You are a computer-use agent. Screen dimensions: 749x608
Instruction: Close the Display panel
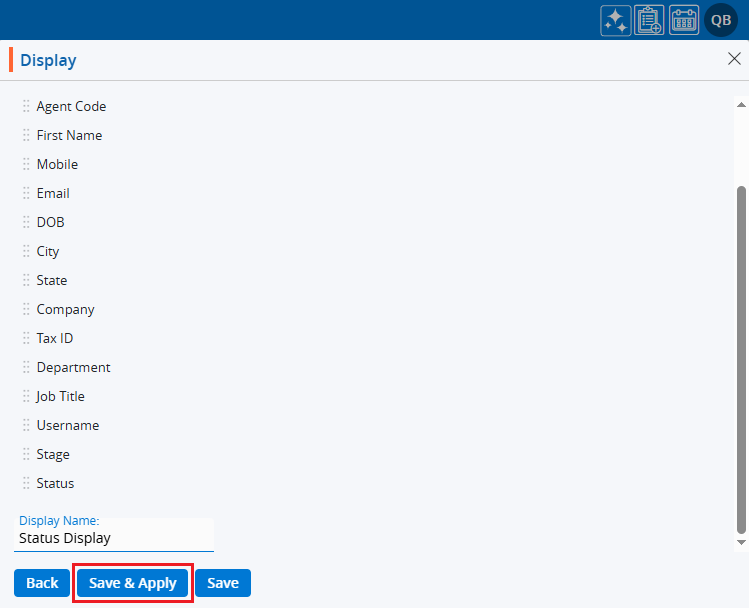pyautogui.click(x=734, y=59)
